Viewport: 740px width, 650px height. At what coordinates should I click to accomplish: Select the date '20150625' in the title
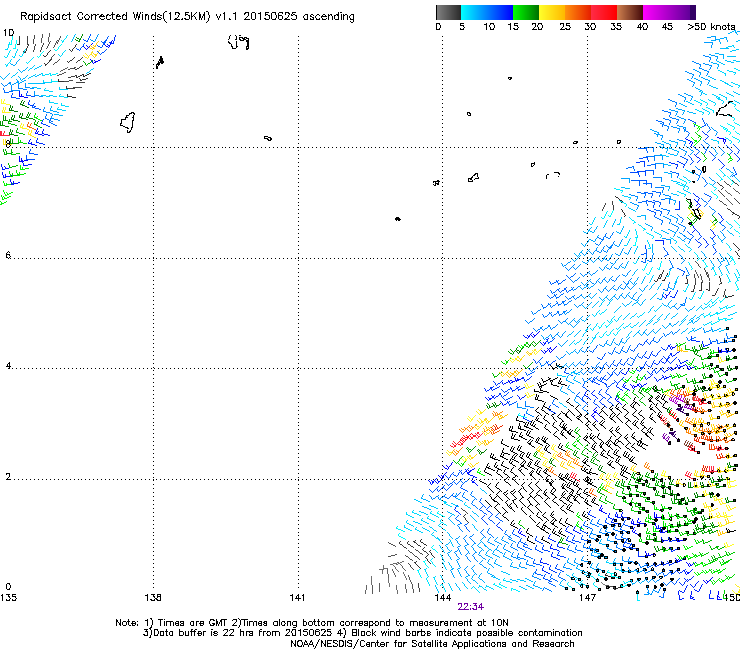[x=270, y=17]
